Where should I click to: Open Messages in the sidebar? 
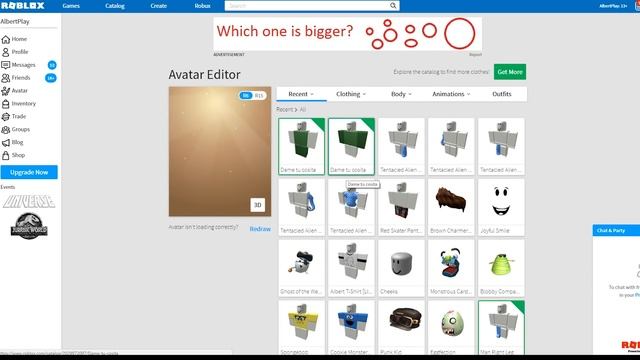[18, 65]
